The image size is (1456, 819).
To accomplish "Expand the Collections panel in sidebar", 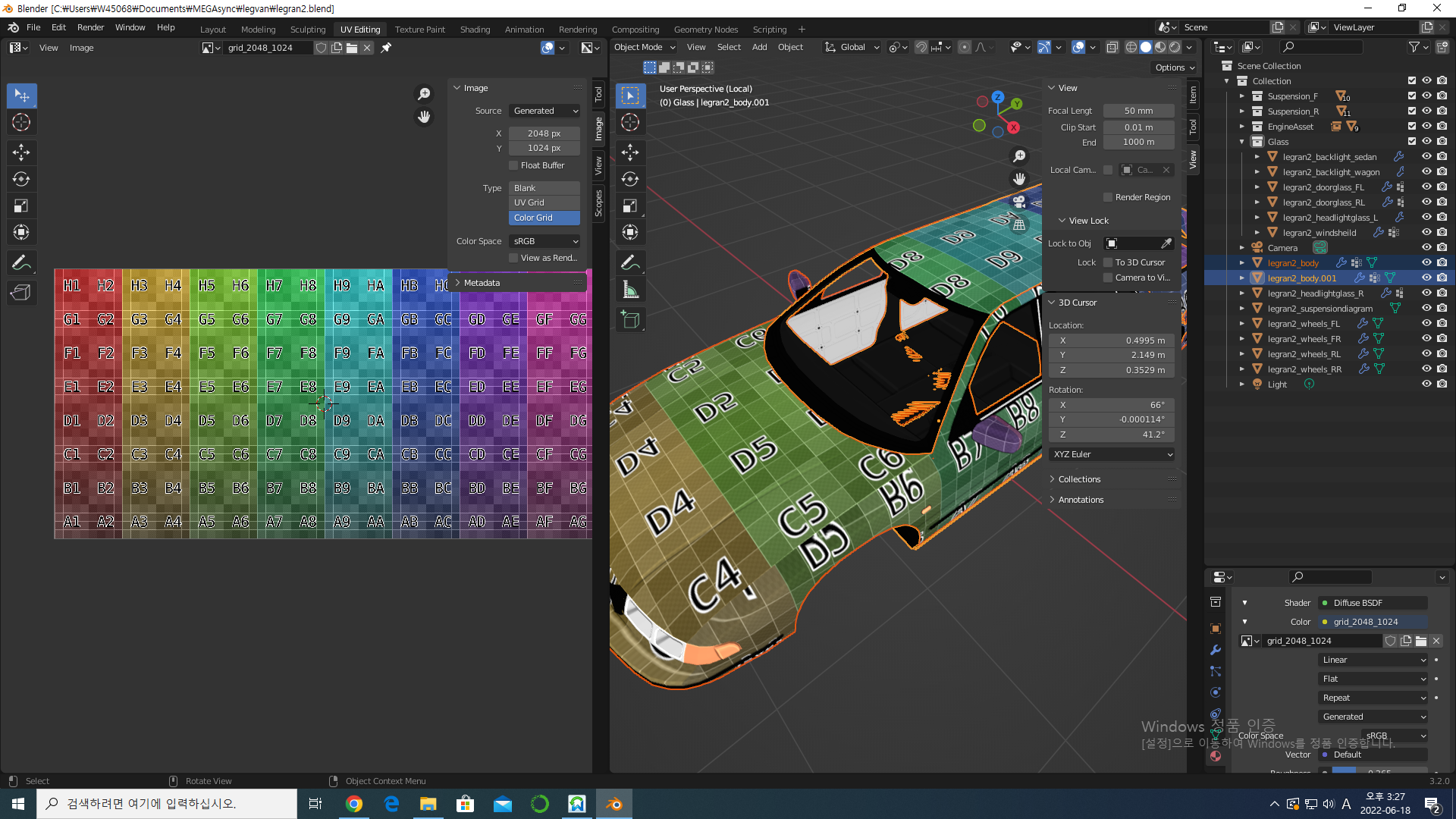I will pos(1079,479).
